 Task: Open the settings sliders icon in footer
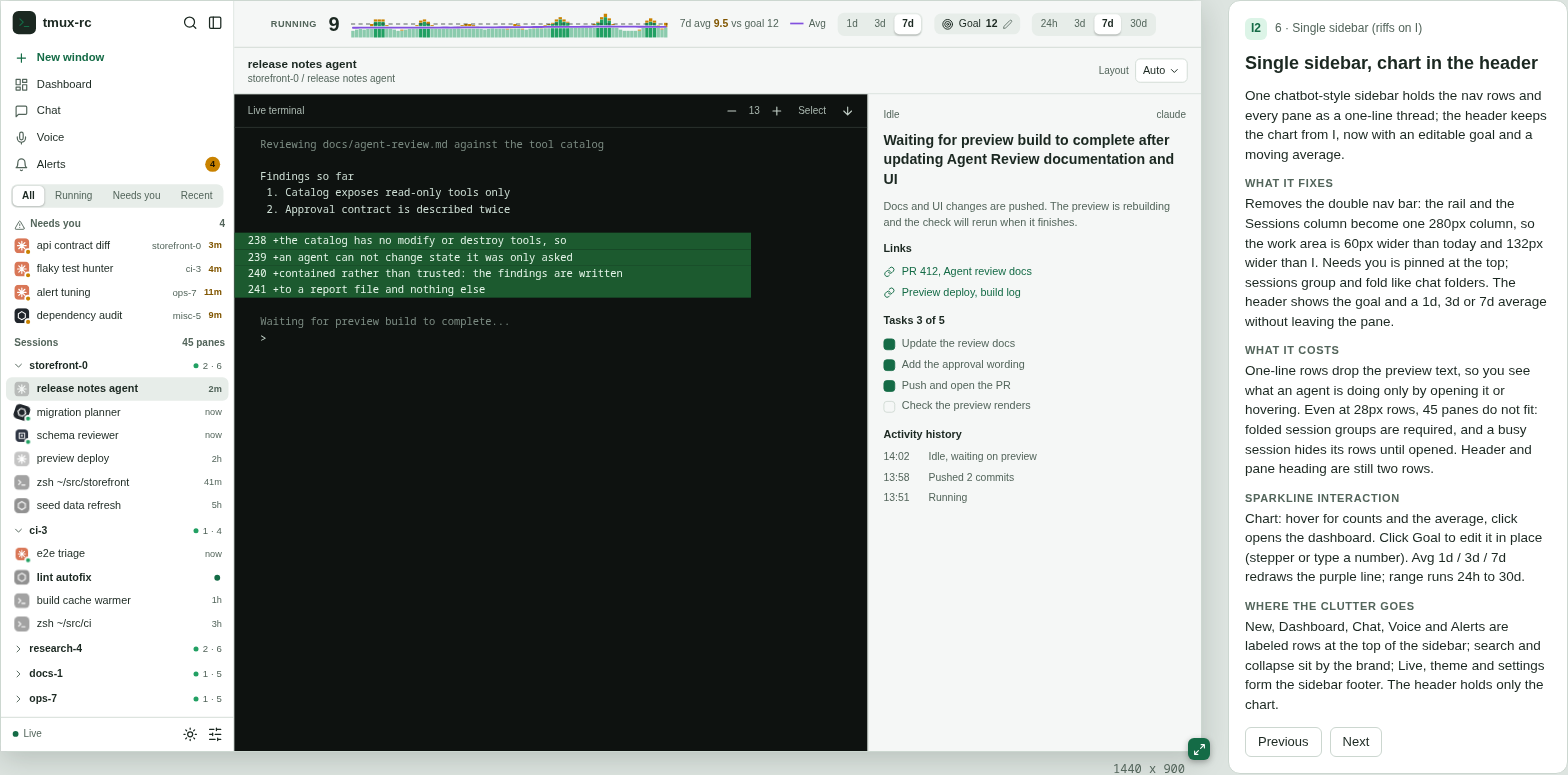(x=215, y=734)
